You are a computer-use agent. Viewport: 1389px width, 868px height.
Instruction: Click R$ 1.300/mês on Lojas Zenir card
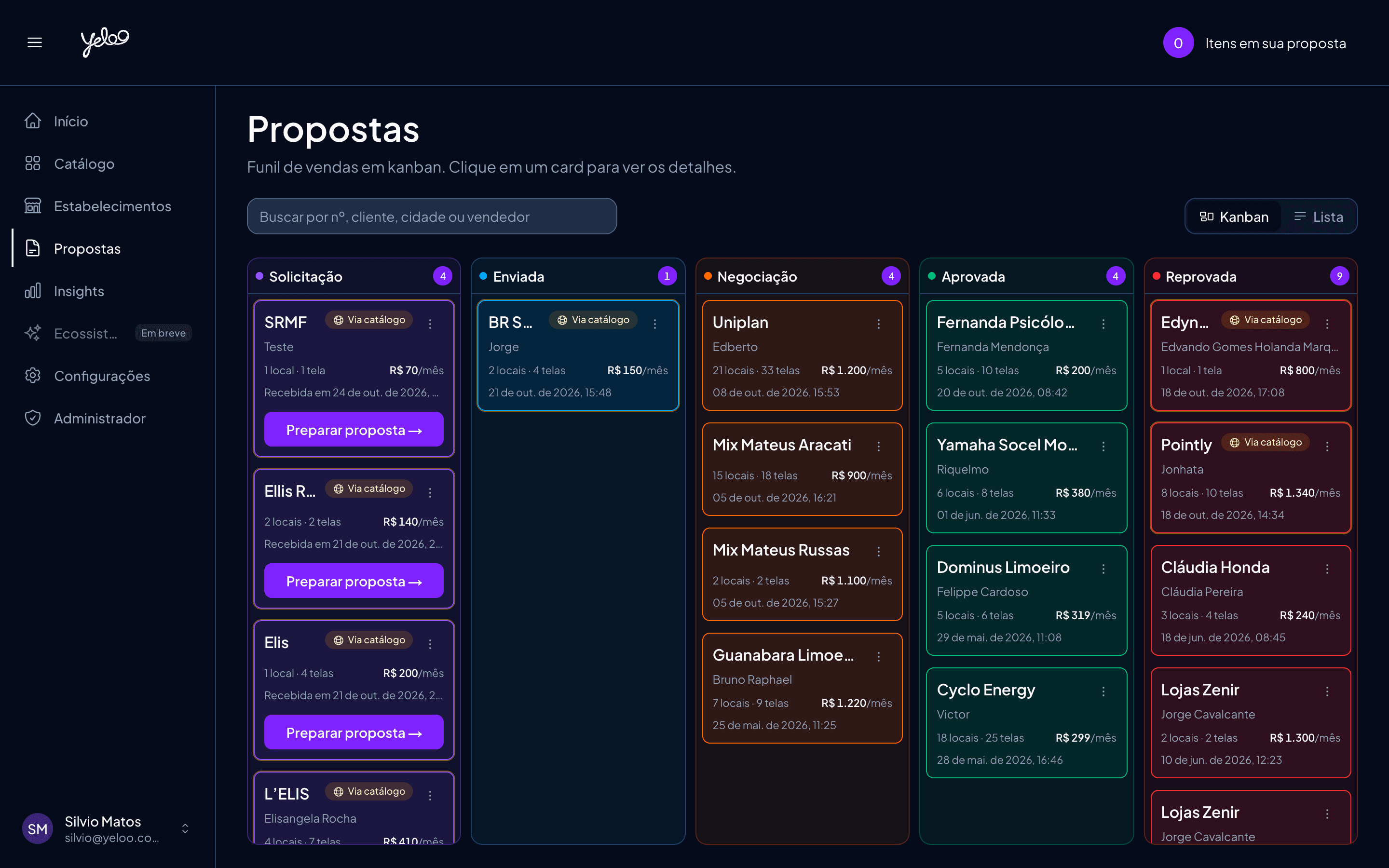point(1305,738)
